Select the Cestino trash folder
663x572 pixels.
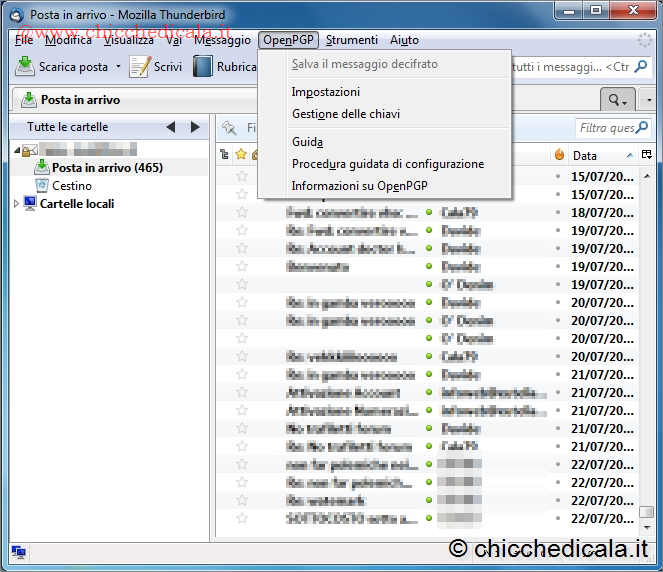tap(71, 186)
